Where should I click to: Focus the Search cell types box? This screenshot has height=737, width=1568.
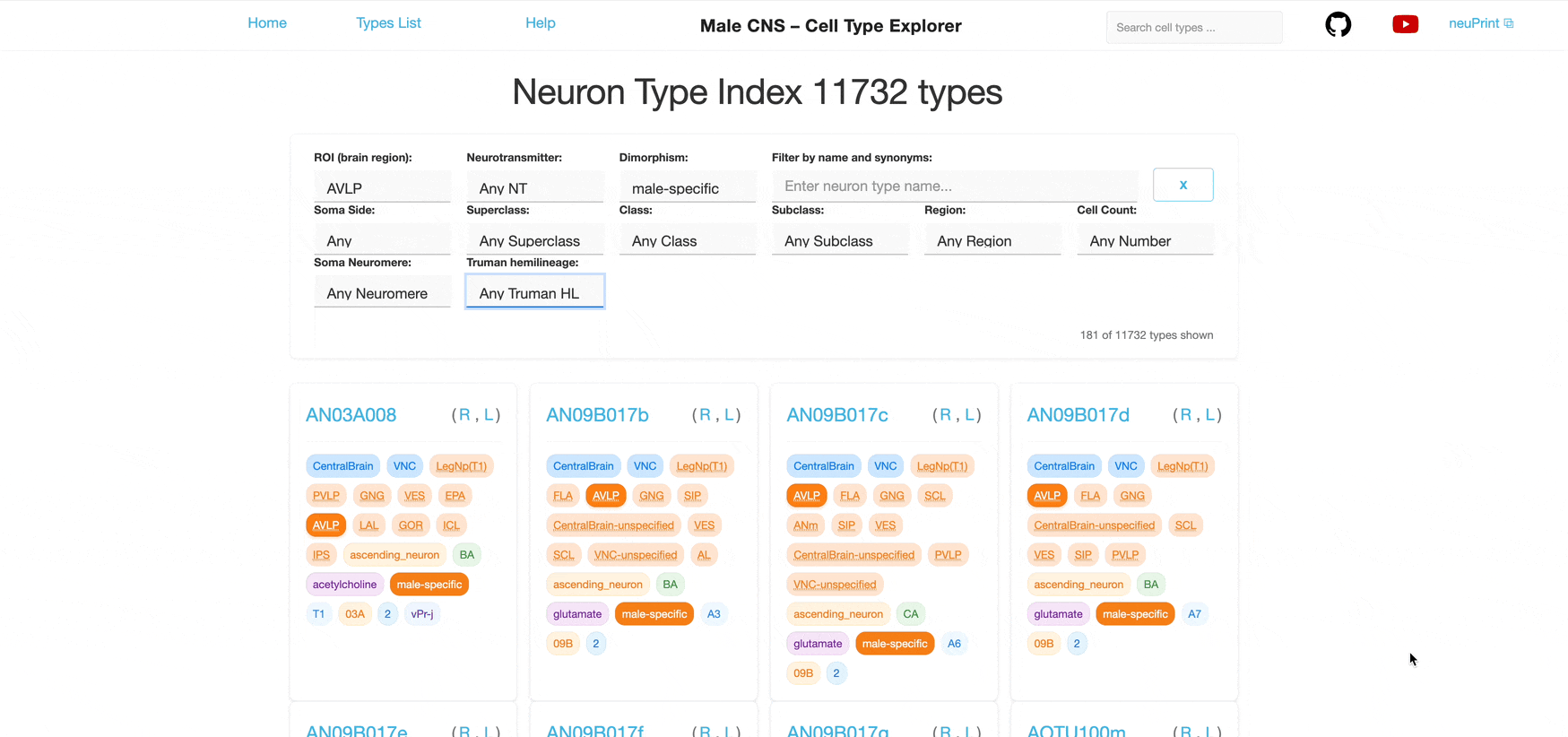tap(1193, 28)
